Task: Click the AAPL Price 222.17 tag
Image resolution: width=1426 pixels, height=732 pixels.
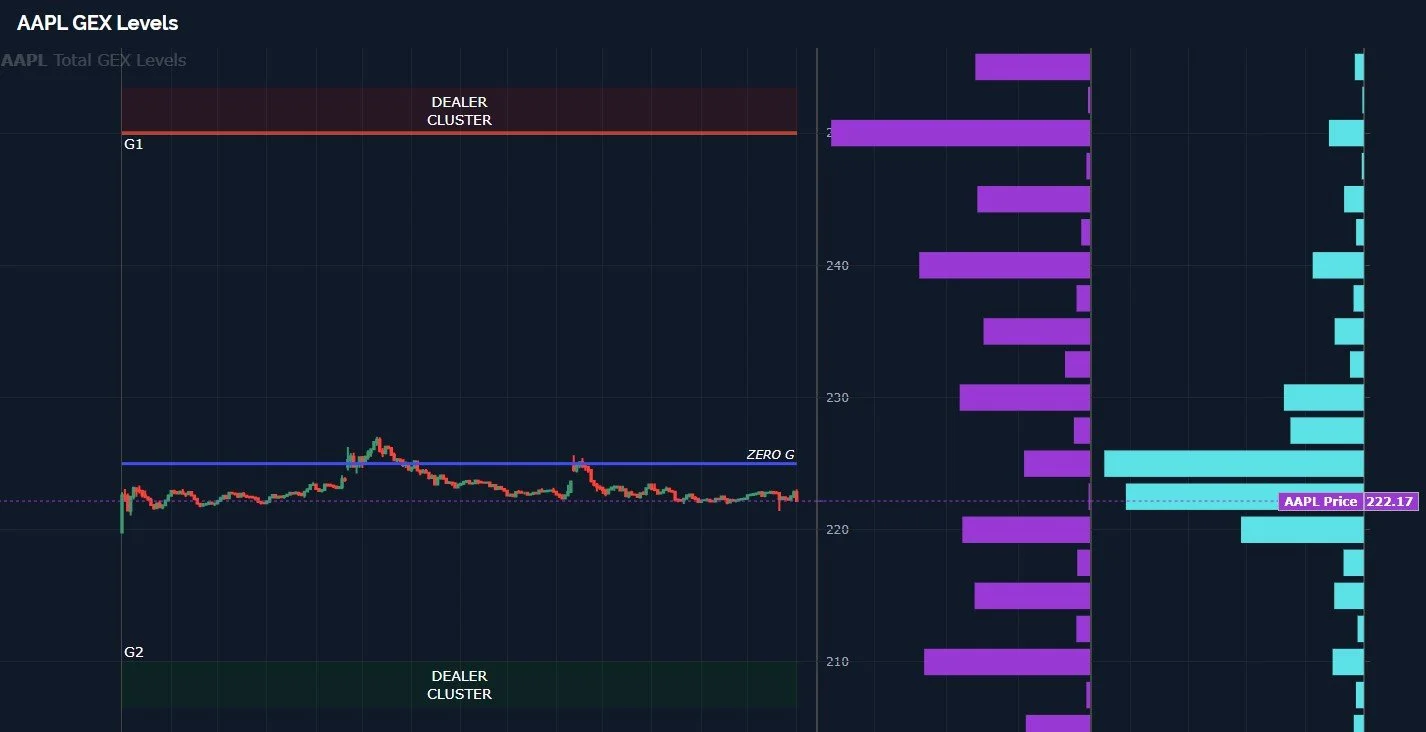Action: click(x=1348, y=501)
